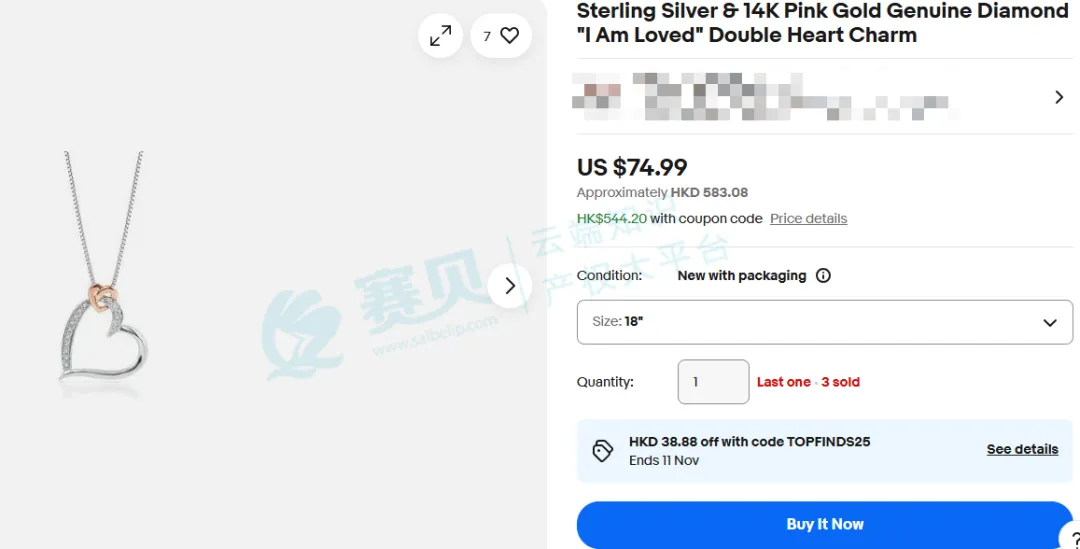1080x549 pixels.
Task: Show next product photo with arrow
Action: tap(510, 285)
